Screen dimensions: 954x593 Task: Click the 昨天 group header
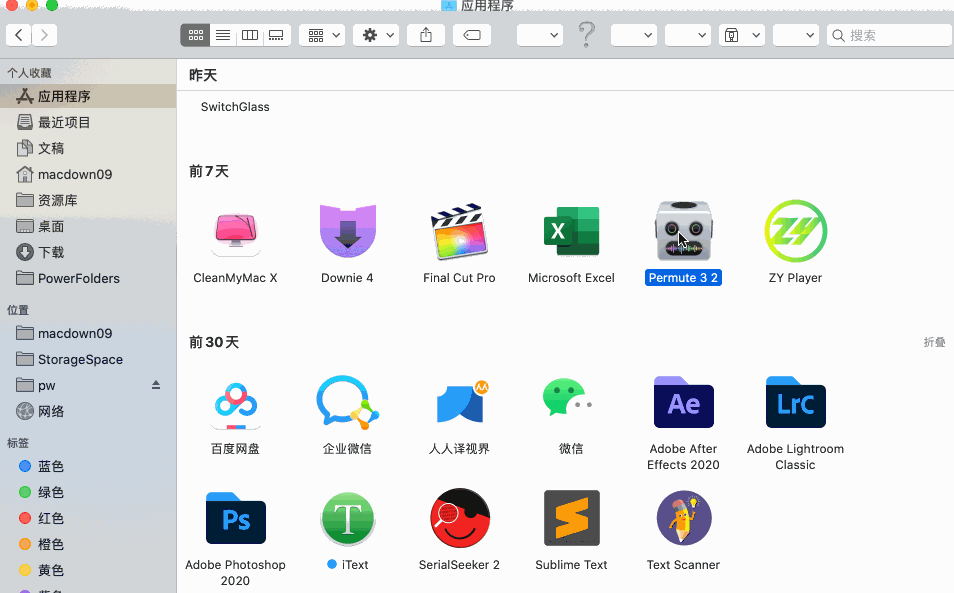[x=203, y=75]
